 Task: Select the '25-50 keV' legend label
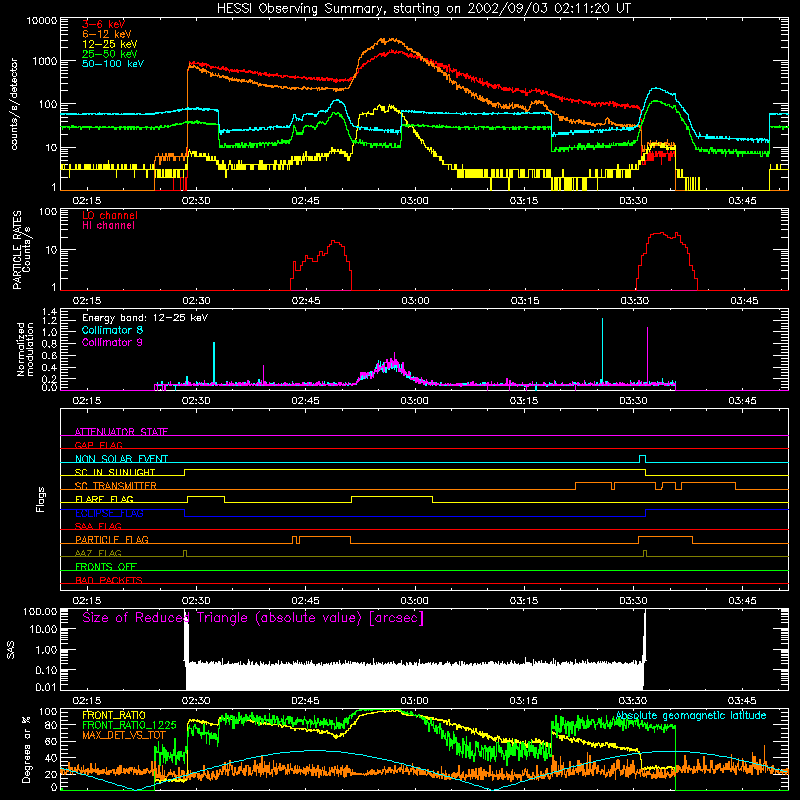coord(110,54)
